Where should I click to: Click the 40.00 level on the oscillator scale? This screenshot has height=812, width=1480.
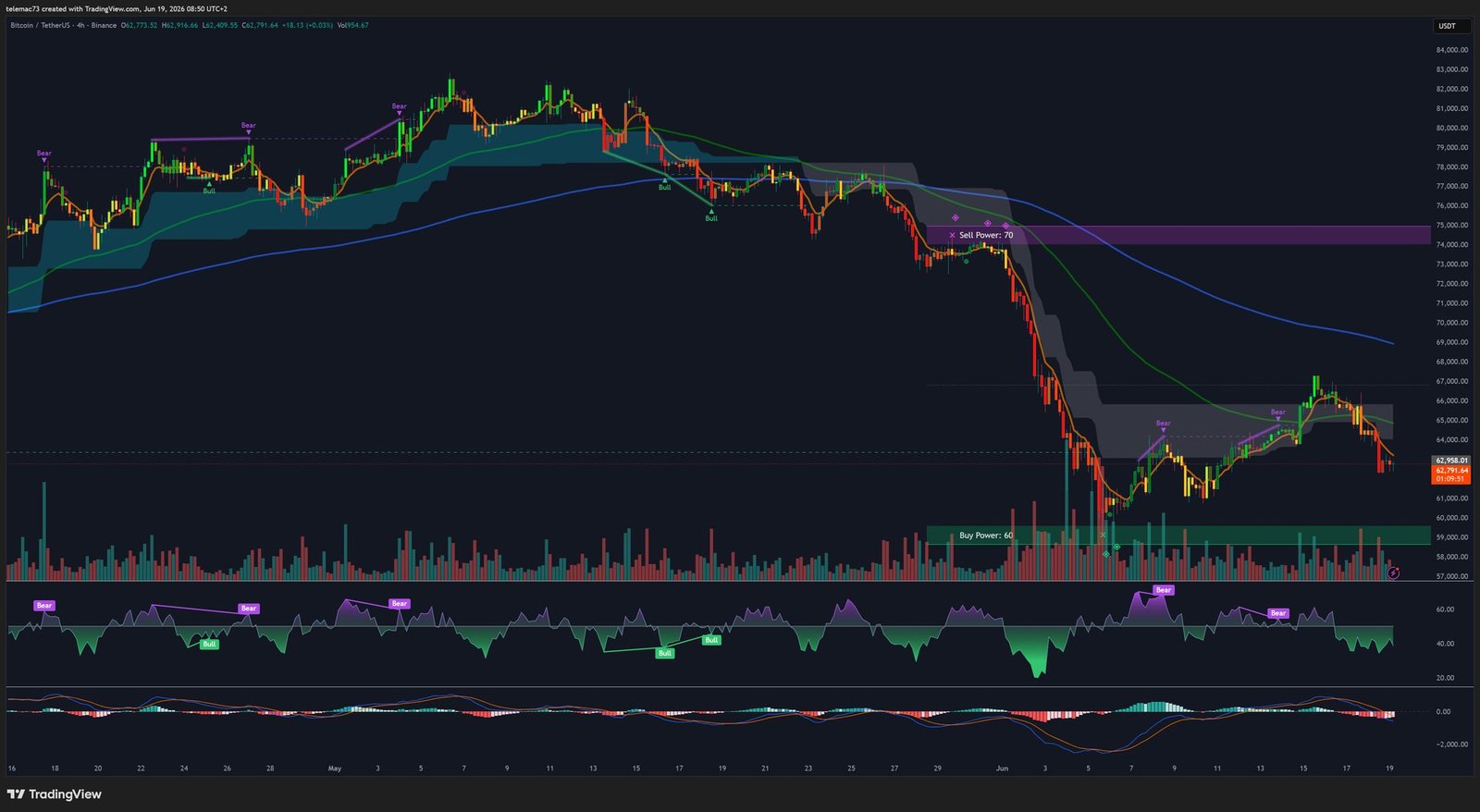click(x=1445, y=644)
